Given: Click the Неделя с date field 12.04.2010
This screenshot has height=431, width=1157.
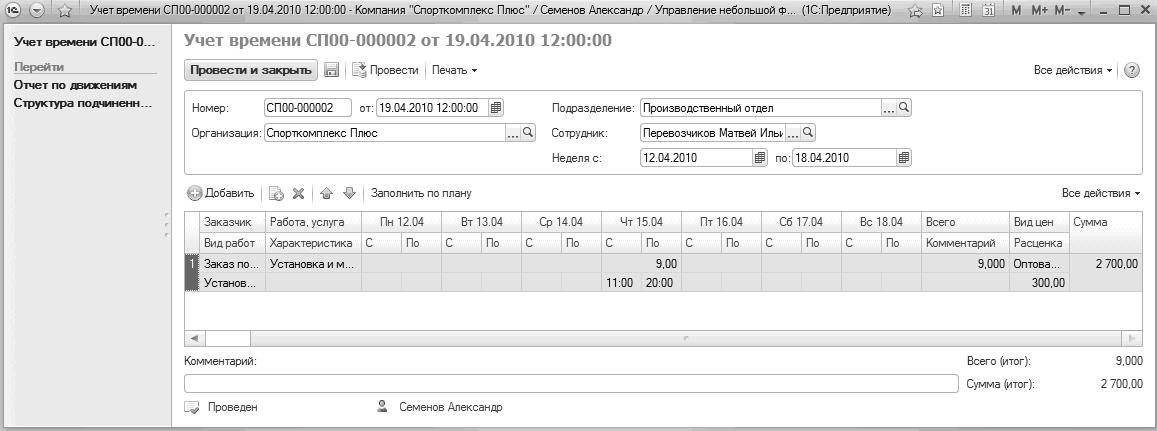Looking at the screenshot, I should pyautogui.click(x=697, y=157).
